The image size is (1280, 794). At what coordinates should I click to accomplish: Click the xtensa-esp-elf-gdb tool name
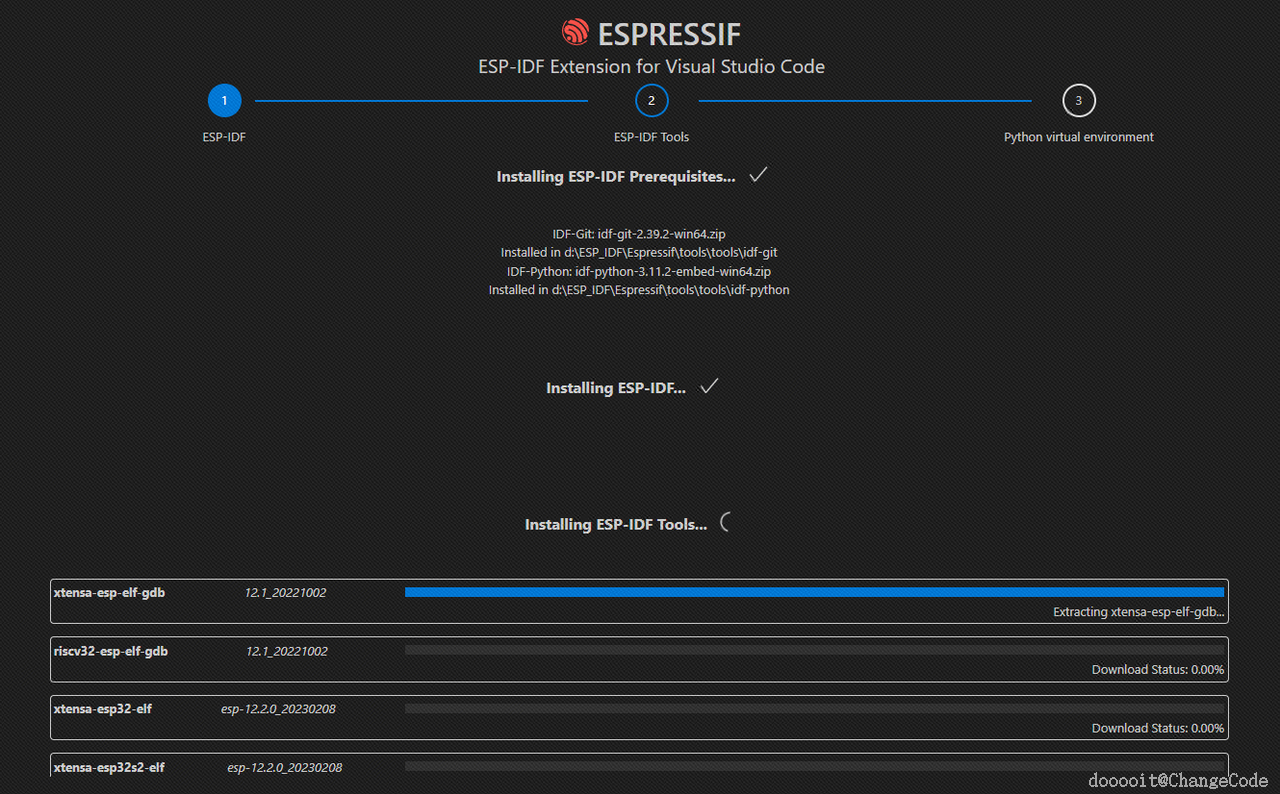[x=109, y=592]
